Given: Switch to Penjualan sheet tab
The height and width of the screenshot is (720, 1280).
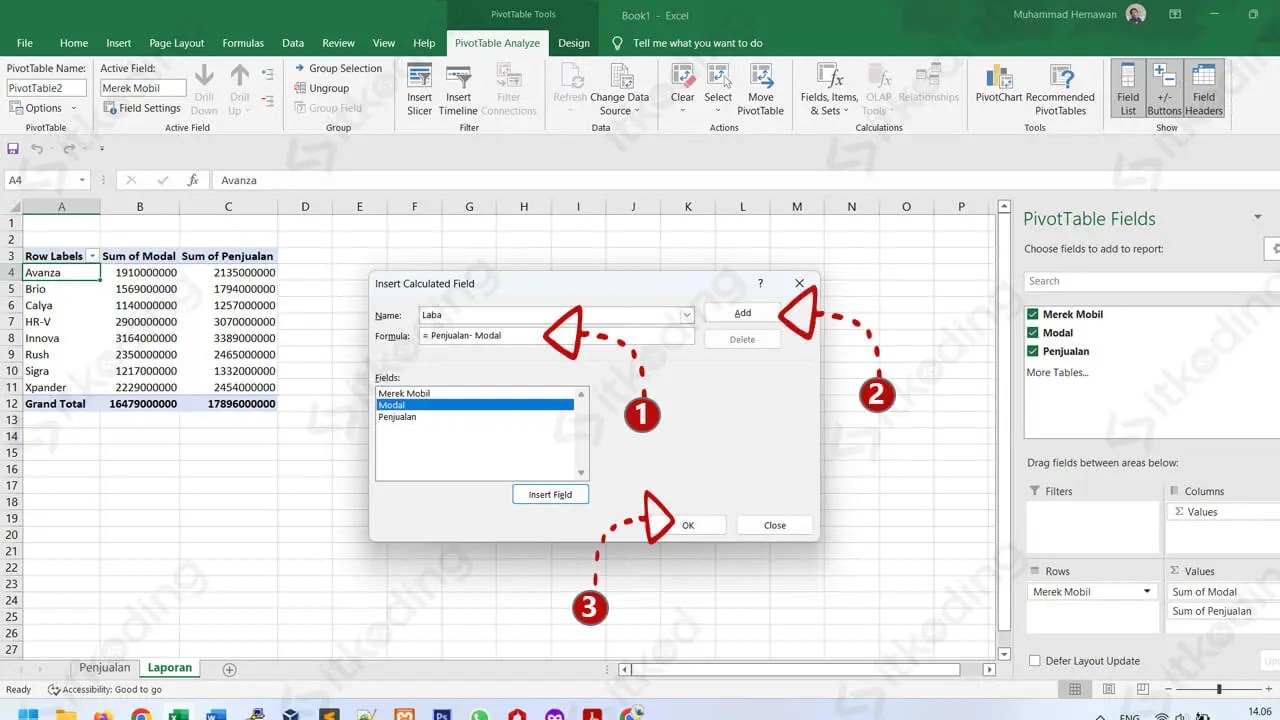Looking at the screenshot, I should click(x=105, y=668).
